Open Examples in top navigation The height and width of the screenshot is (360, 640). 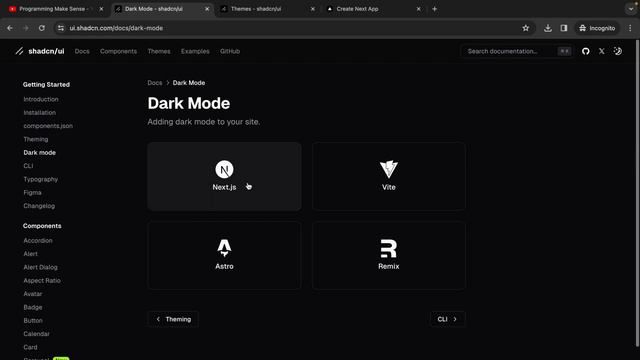click(195, 51)
